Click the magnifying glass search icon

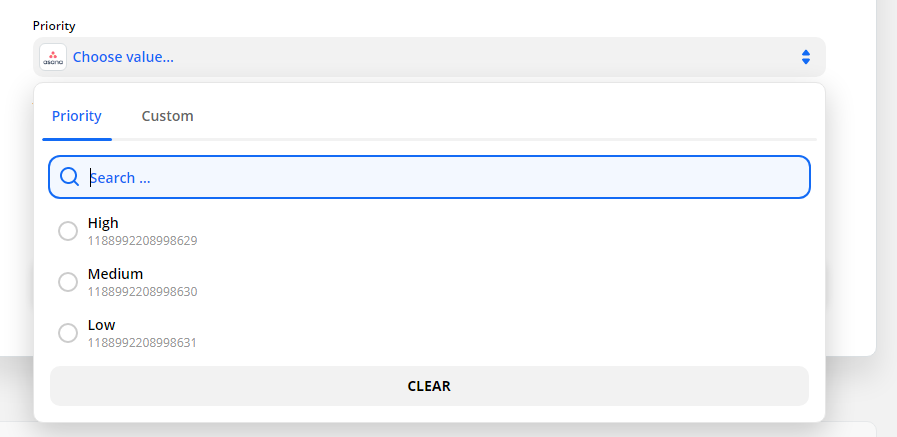pos(69,177)
